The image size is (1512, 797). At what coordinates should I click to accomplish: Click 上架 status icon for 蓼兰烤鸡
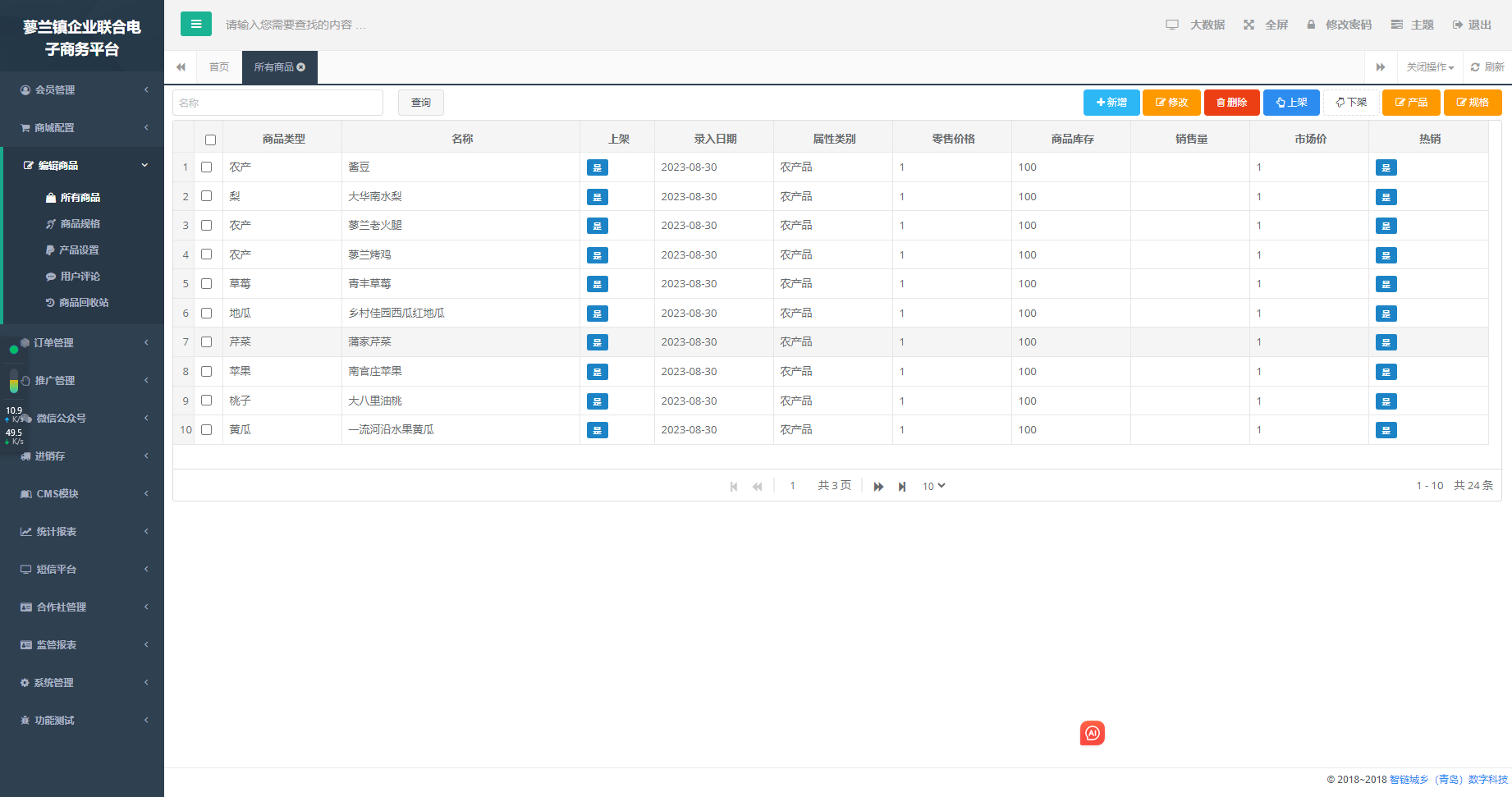(x=598, y=255)
